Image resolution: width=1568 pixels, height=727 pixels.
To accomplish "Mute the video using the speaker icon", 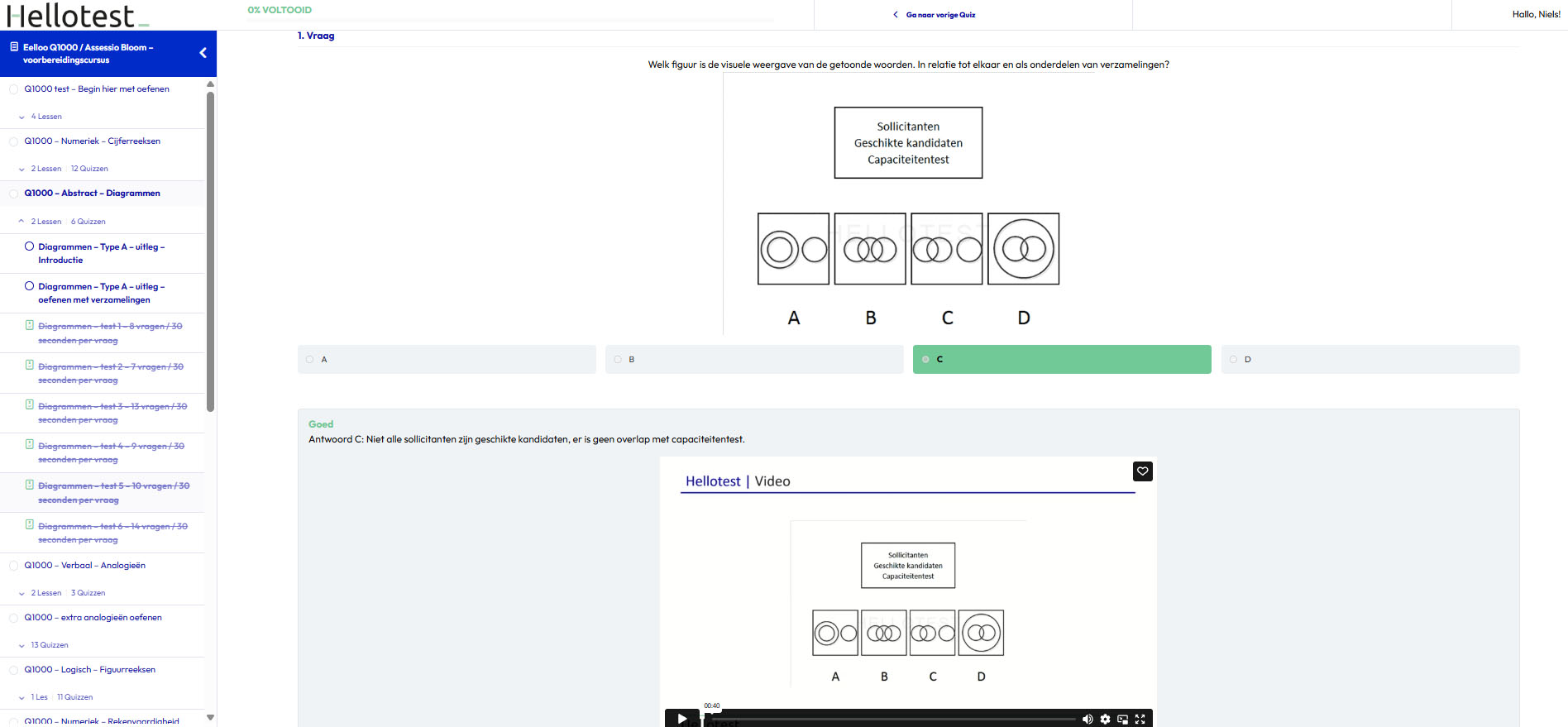I will (1088, 719).
